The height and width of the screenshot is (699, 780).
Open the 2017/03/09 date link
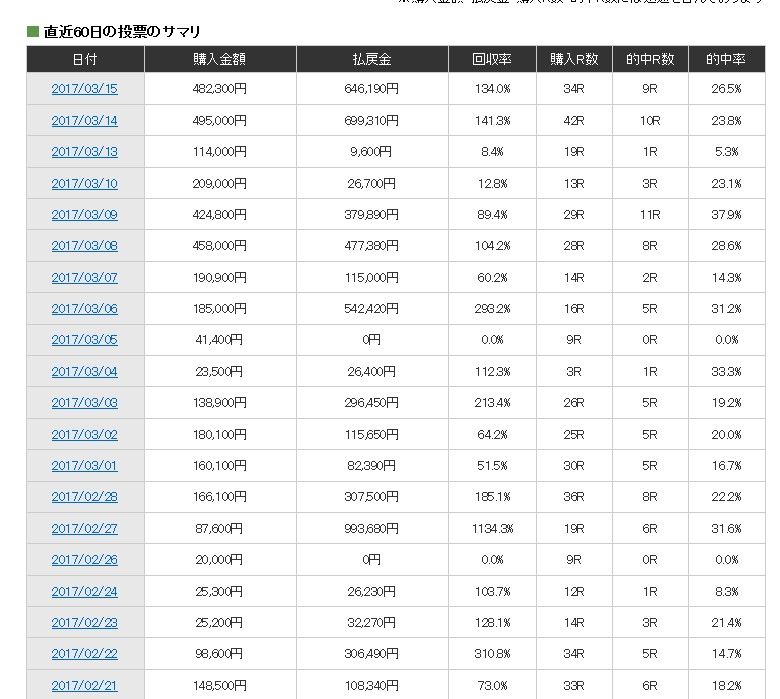pyautogui.click(x=85, y=214)
